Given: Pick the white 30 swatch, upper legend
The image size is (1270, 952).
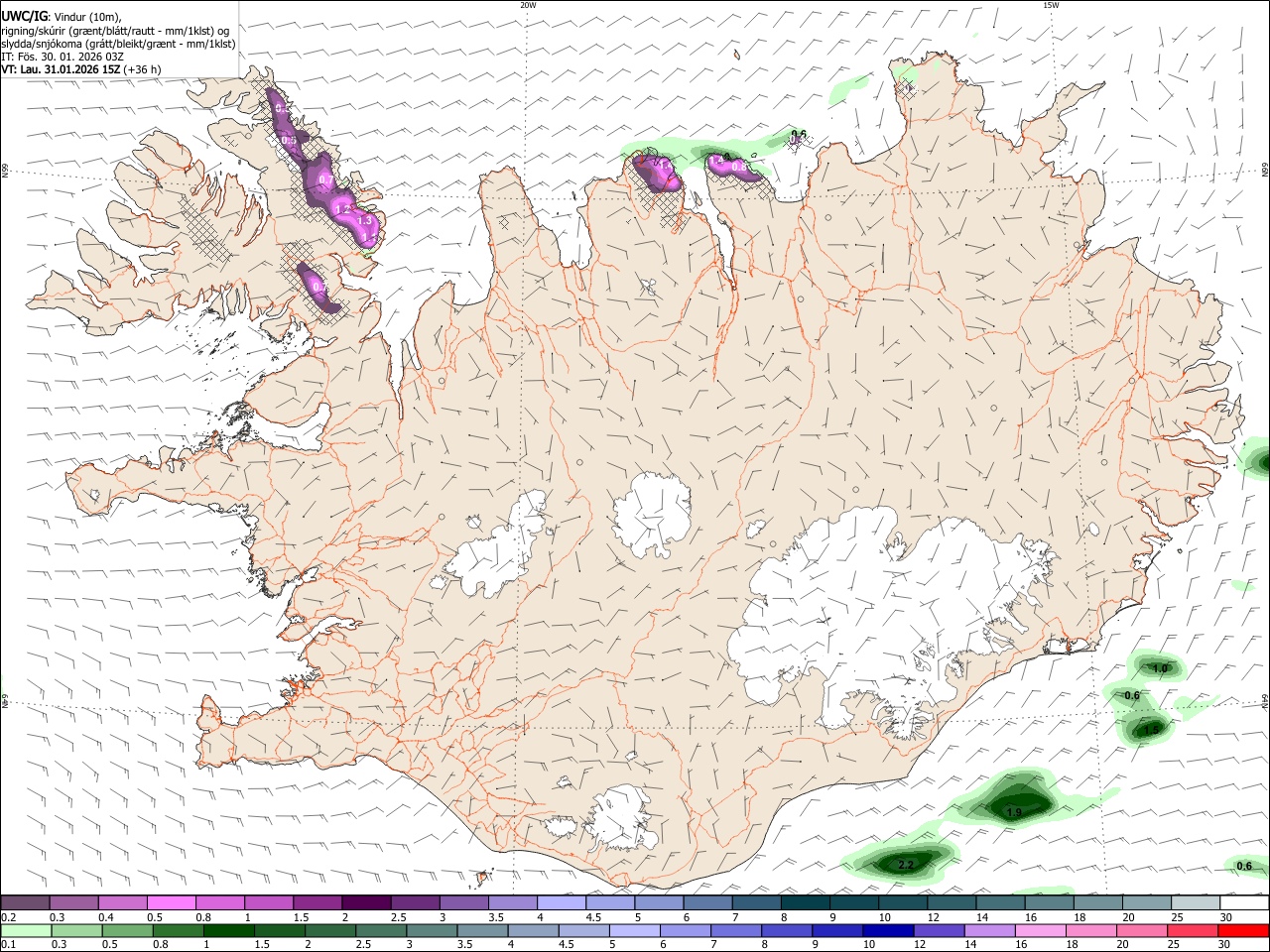Looking at the screenshot, I should (x=1244, y=902).
